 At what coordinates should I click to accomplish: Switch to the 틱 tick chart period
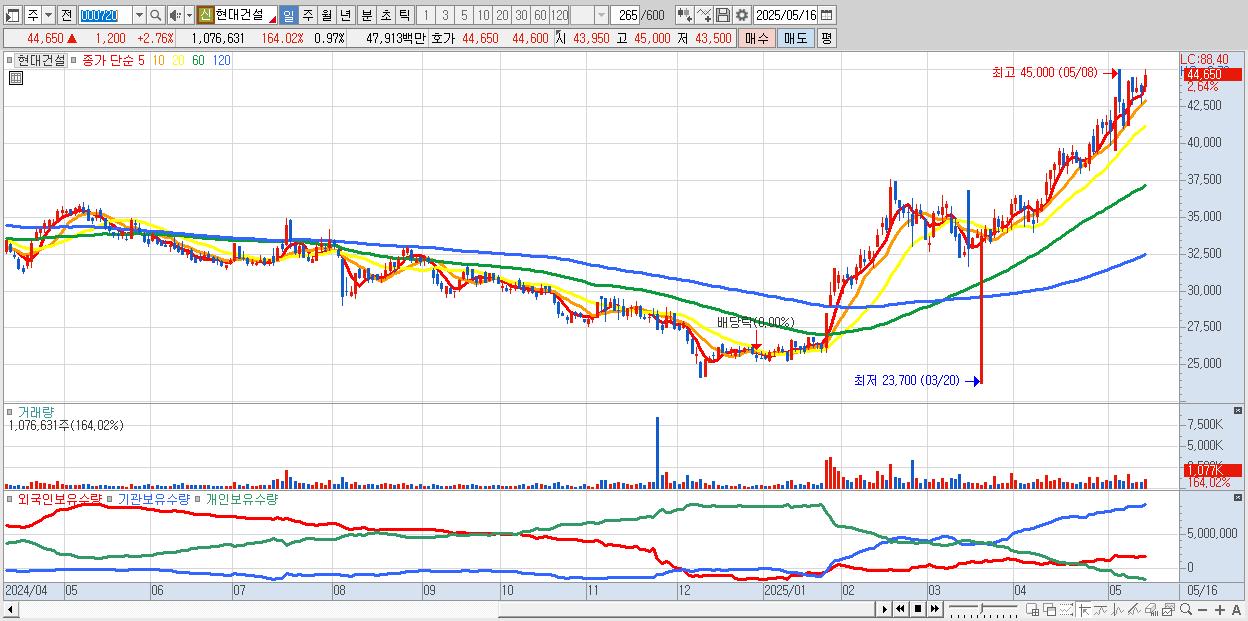pos(403,15)
